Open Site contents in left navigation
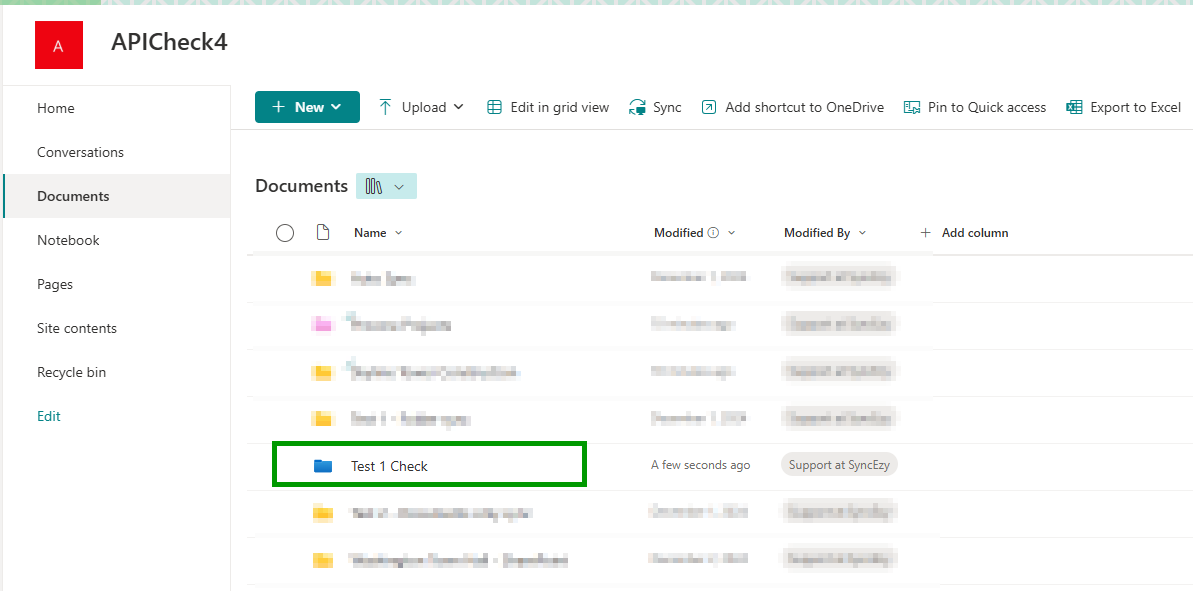 [77, 328]
